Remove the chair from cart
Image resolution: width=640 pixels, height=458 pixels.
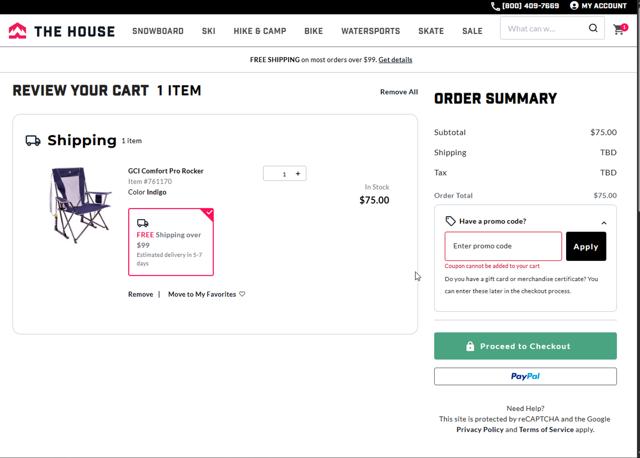pyautogui.click(x=140, y=294)
